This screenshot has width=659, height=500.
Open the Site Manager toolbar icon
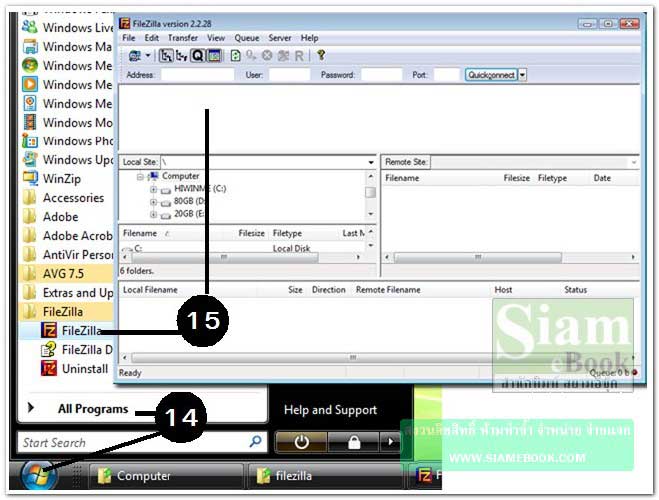(x=135, y=55)
